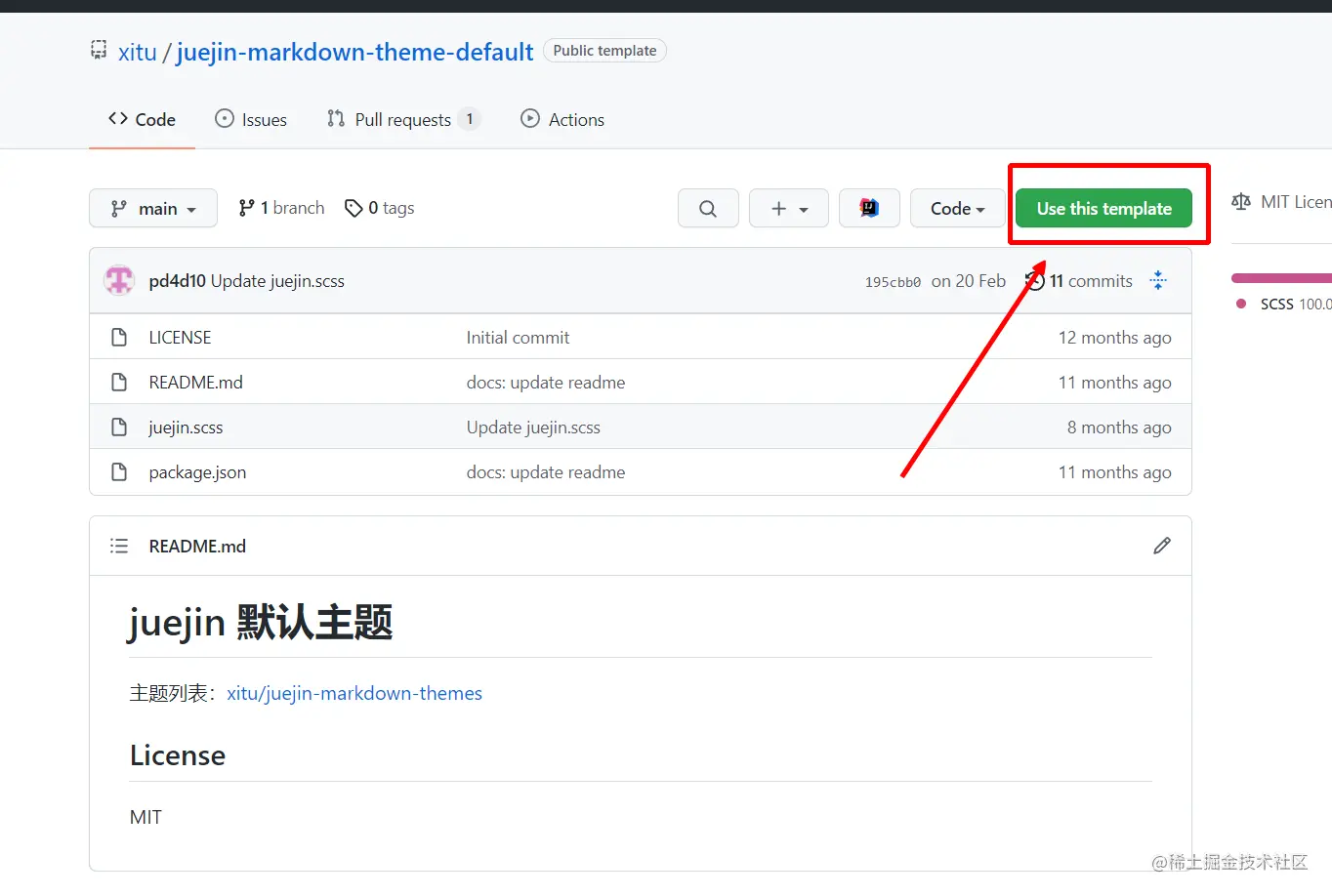
Task: Click the repository template icon beside xitu
Action: (x=99, y=50)
